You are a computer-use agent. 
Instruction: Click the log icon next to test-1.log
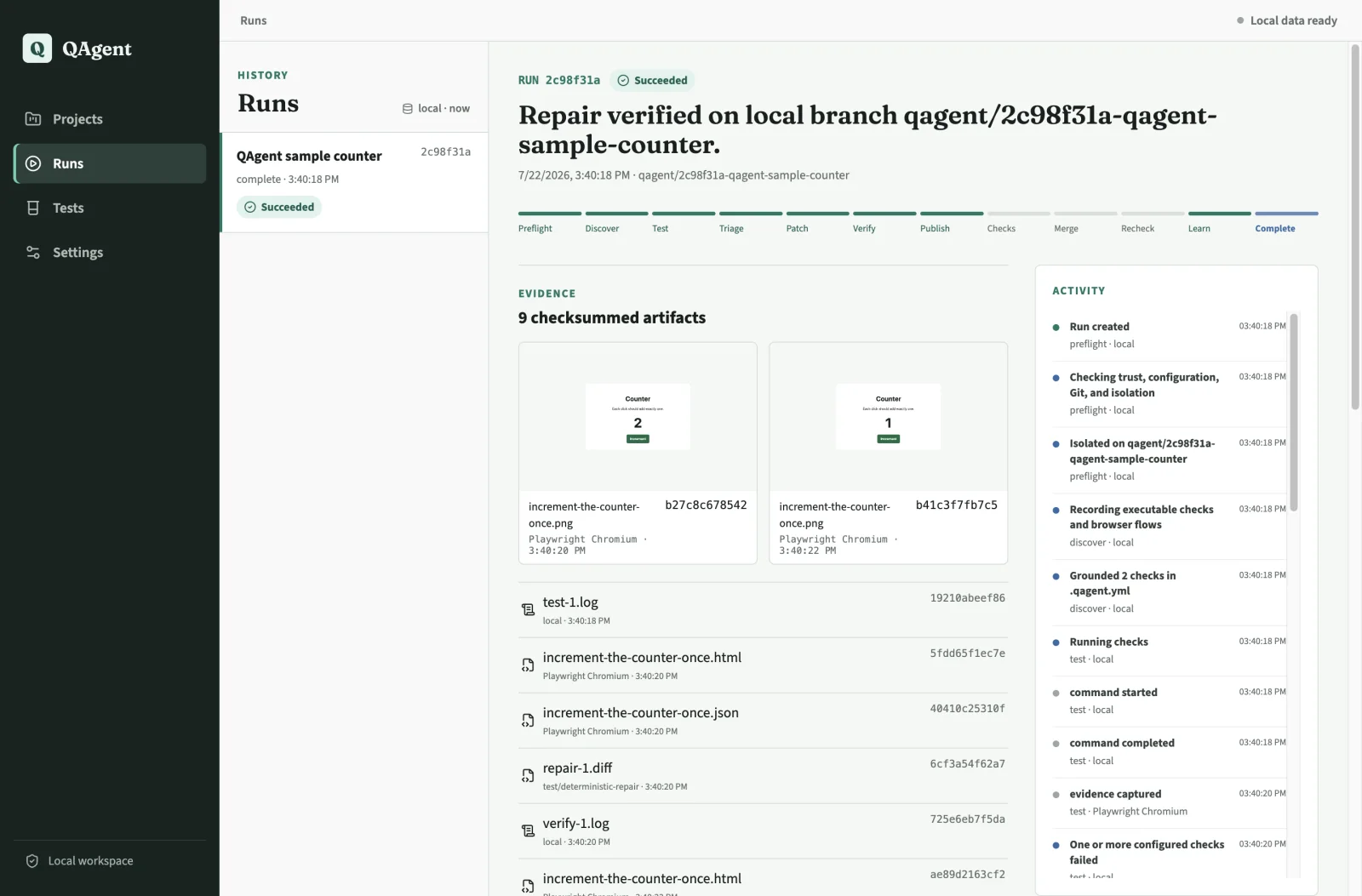click(528, 609)
